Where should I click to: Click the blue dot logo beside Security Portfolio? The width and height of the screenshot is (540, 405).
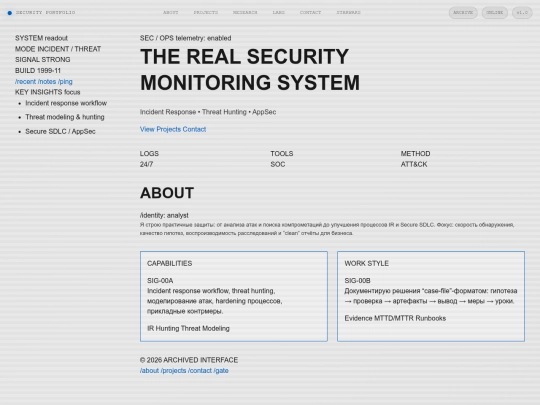tap(10, 13)
